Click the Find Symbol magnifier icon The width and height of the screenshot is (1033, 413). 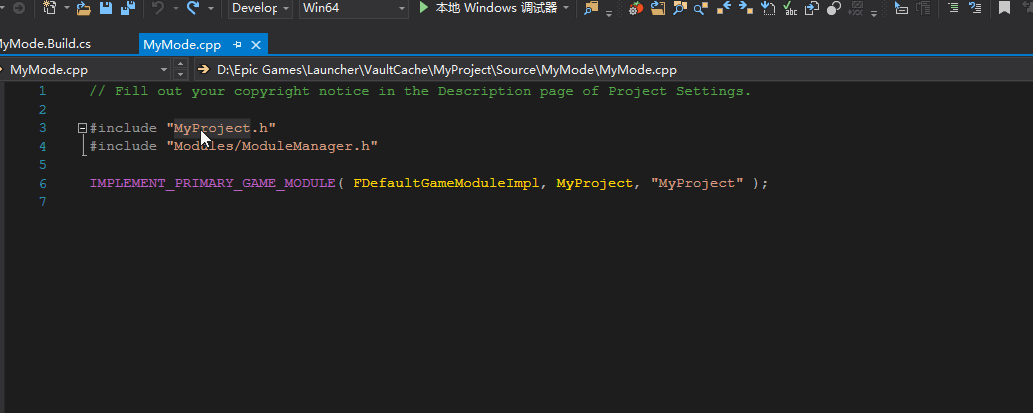pos(701,8)
